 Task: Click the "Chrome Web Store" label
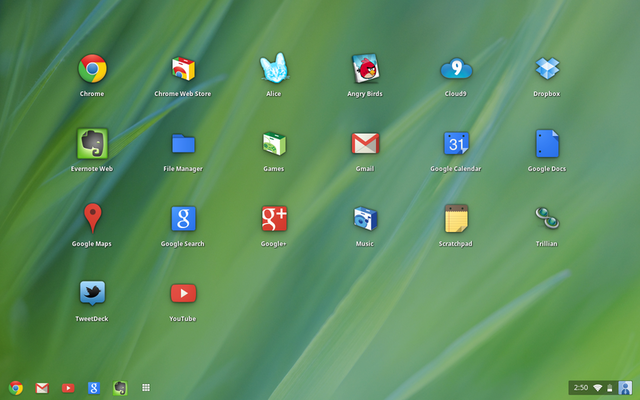183,94
